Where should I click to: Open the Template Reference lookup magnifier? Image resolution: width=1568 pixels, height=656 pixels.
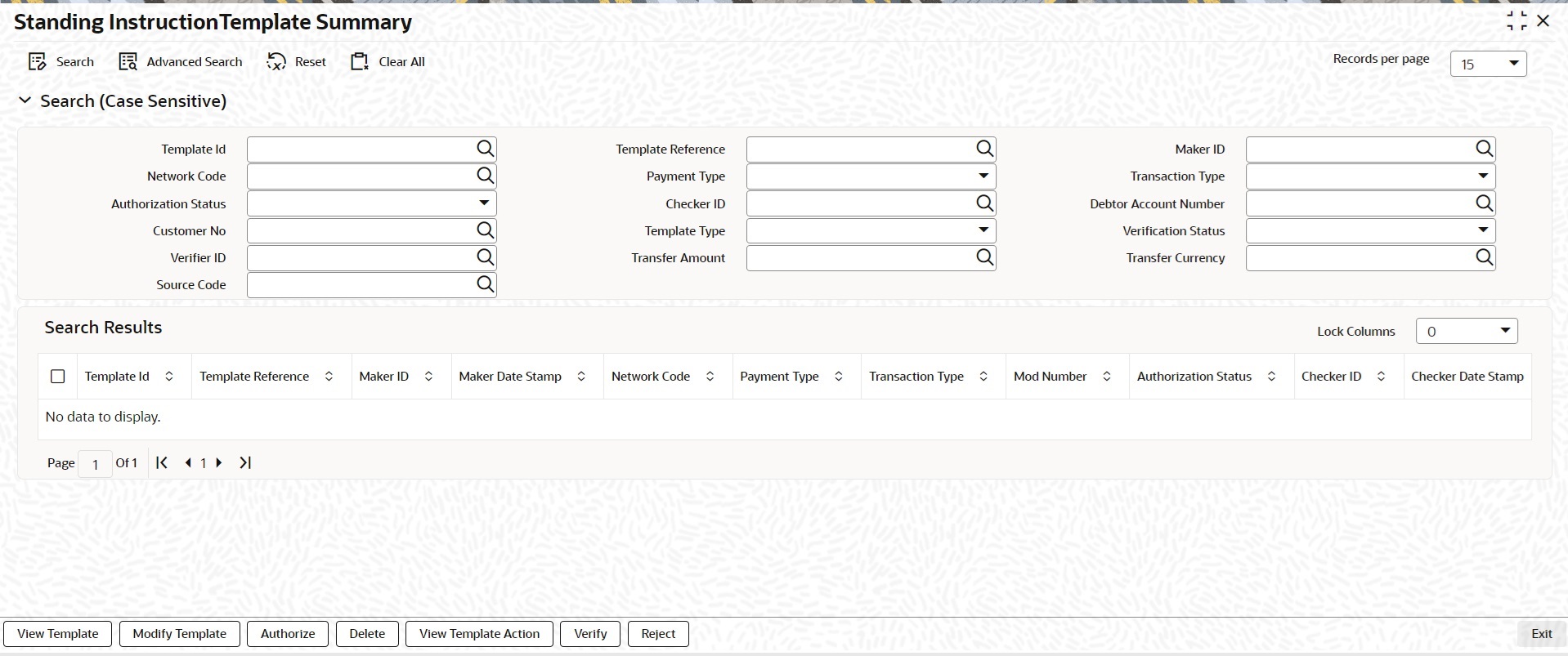[x=984, y=149]
